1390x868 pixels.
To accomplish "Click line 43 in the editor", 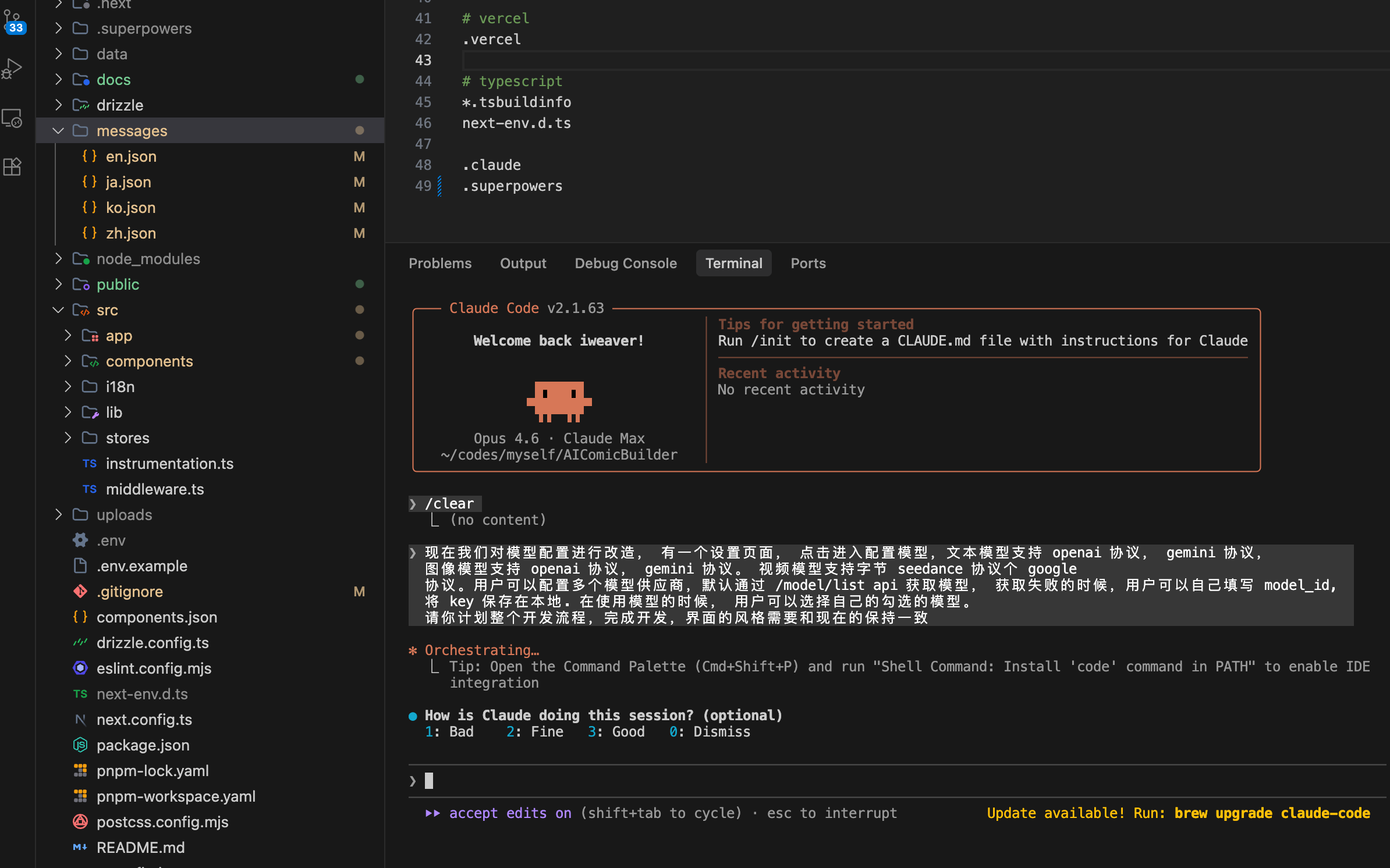I will 698,61.
